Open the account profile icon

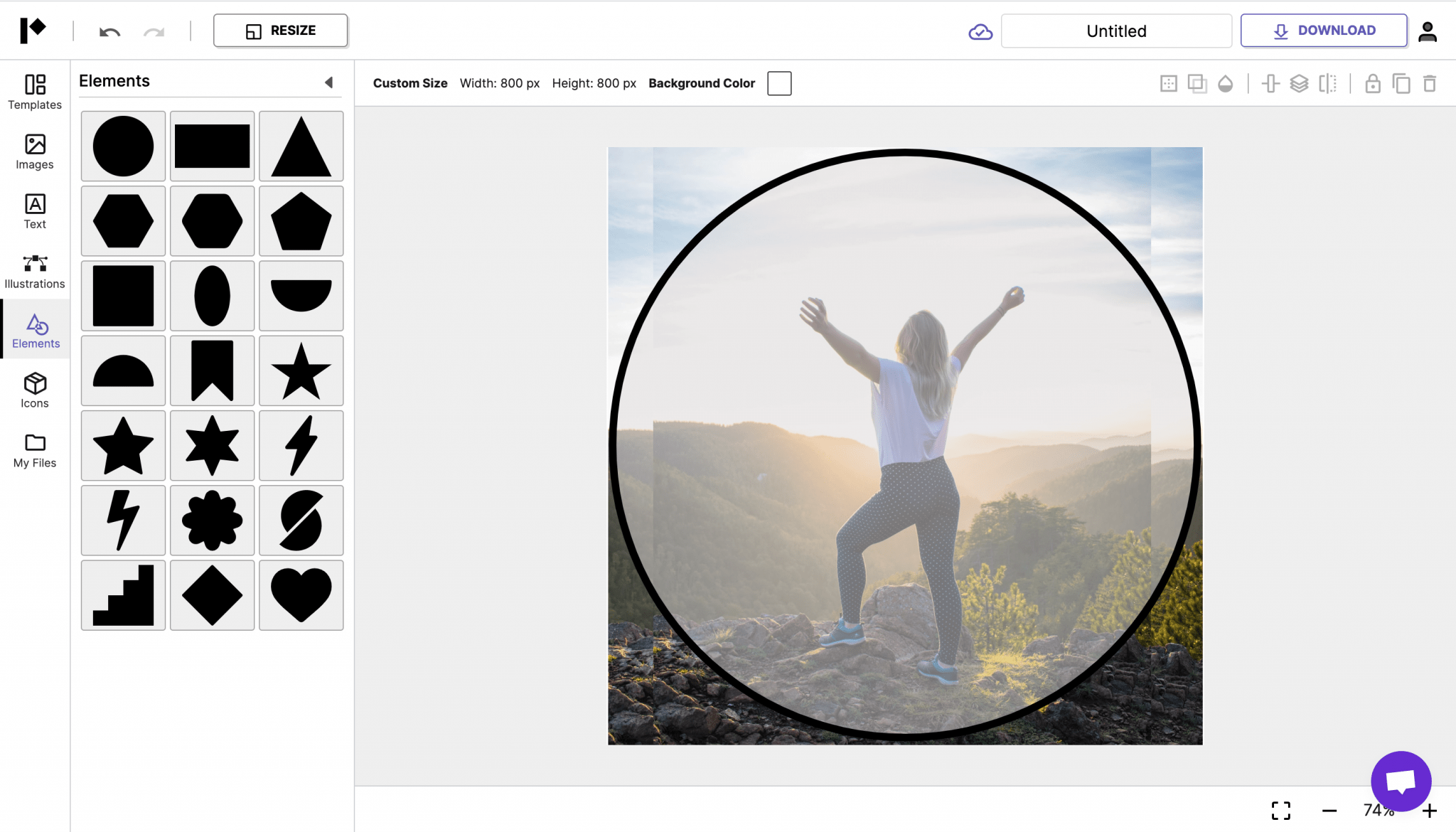[x=1428, y=31]
